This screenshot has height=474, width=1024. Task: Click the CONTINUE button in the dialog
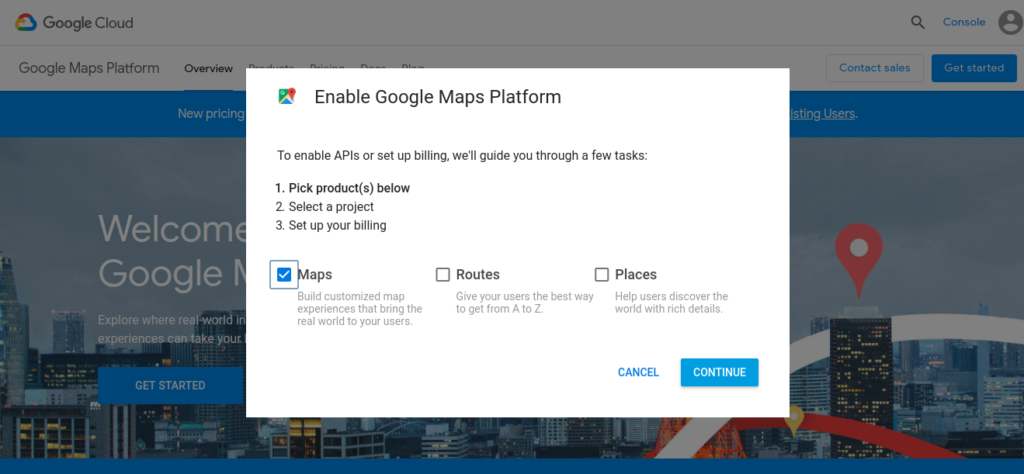click(719, 372)
